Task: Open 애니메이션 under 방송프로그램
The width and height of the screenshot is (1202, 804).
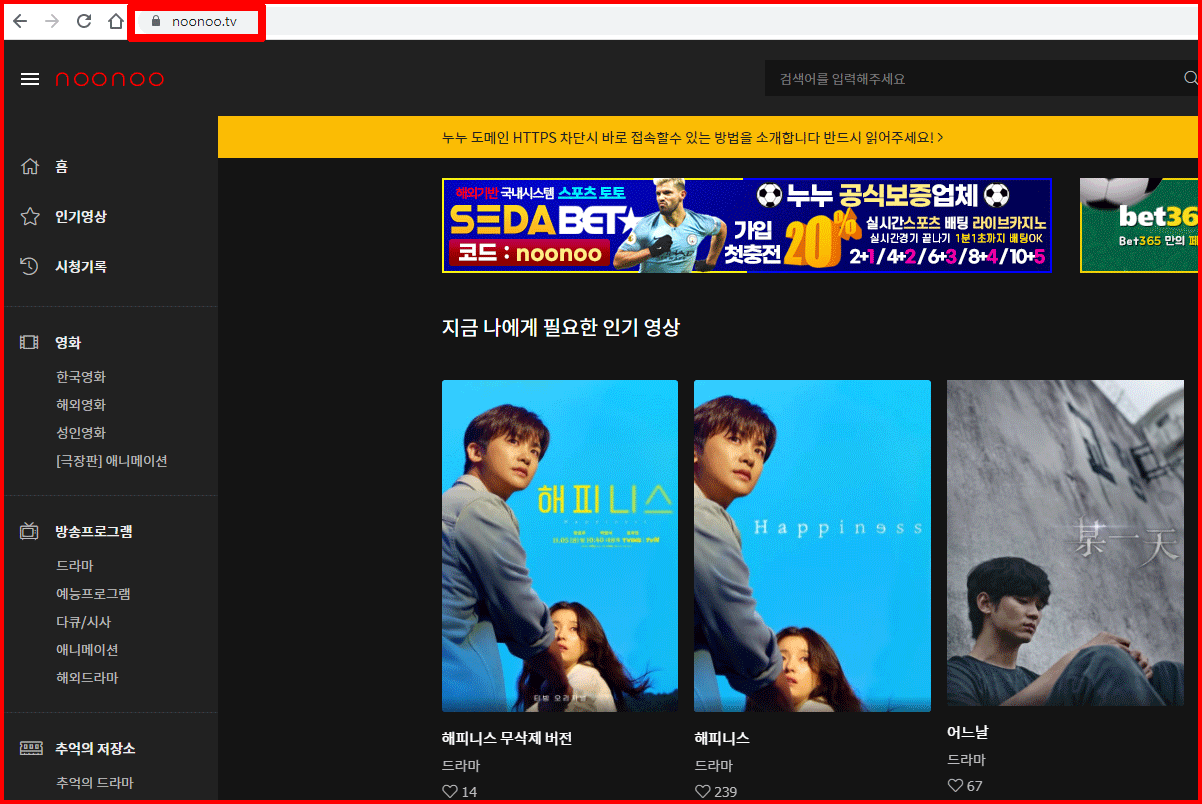Action: (87, 650)
